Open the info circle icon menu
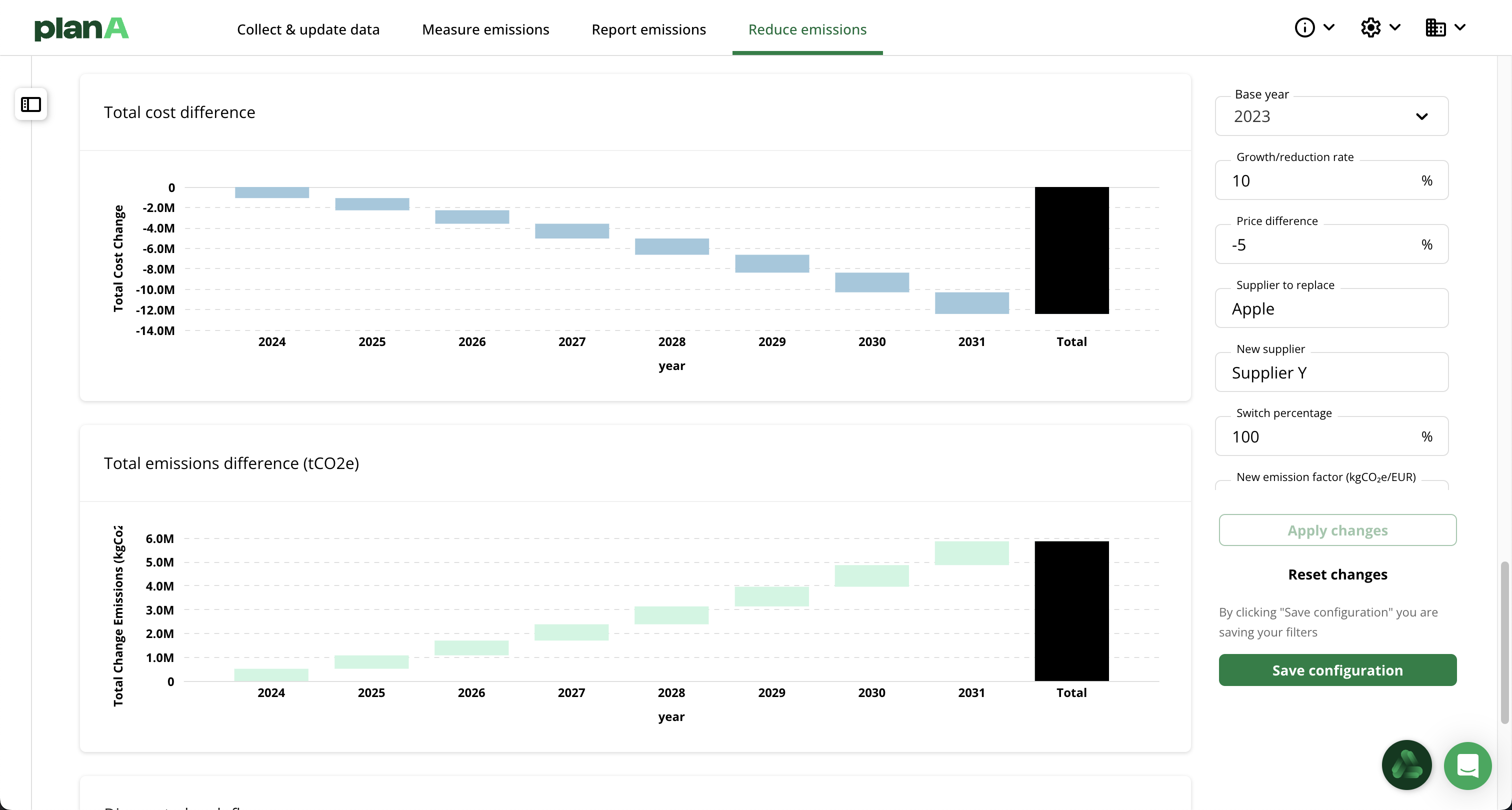The height and width of the screenshot is (810, 1512). (x=1304, y=27)
